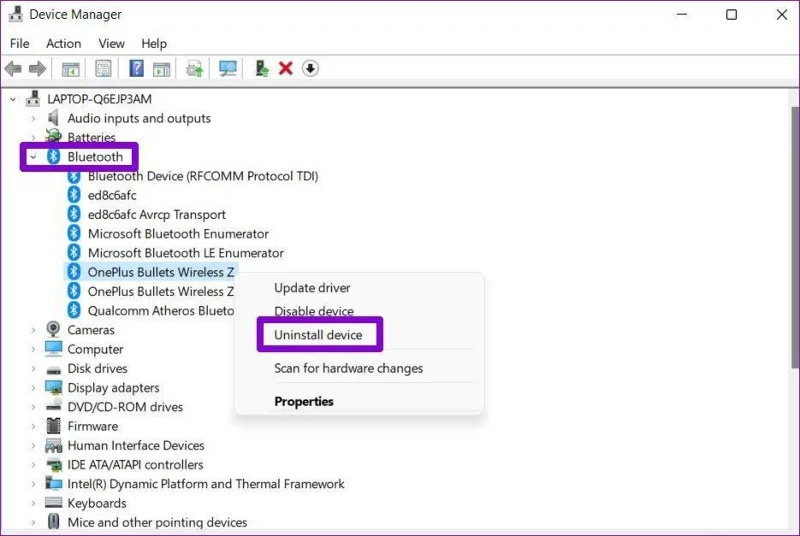Select Intel(R) Dynamic Platform and Thermal Framework
The image size is (800, 536).
click(x=206, y=483)
